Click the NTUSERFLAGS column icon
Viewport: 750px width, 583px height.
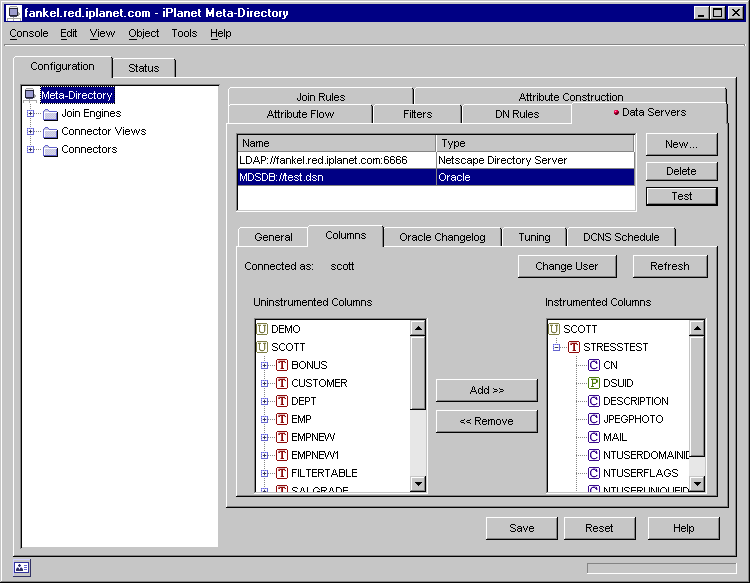594,473
